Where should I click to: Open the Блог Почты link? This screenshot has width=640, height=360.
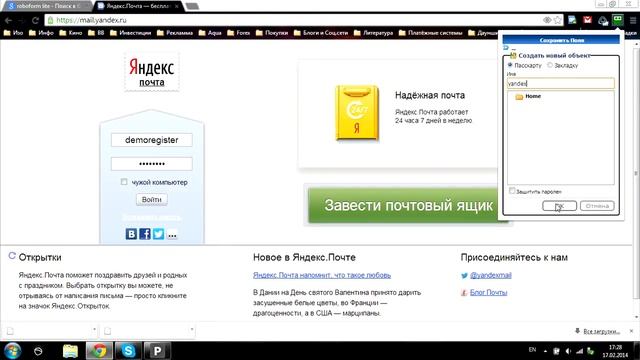[x=488, y=293]
